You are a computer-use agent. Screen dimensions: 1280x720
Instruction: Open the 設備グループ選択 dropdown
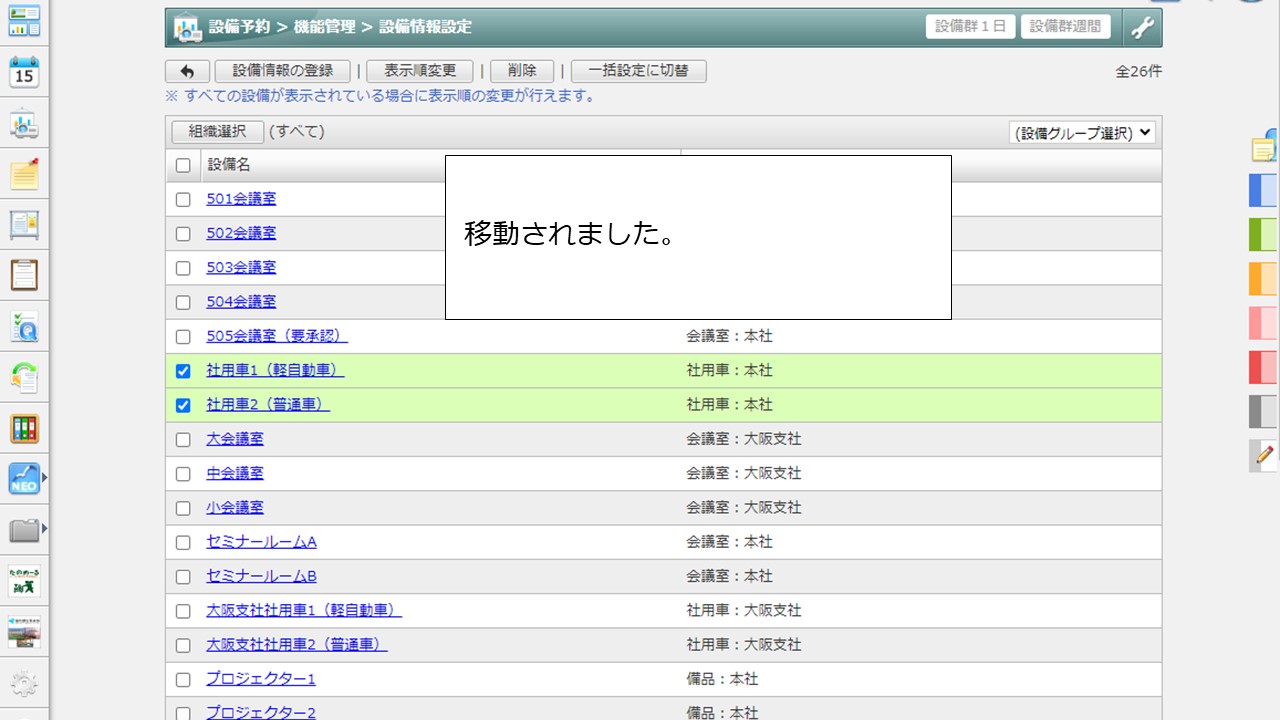(1082, 133)
